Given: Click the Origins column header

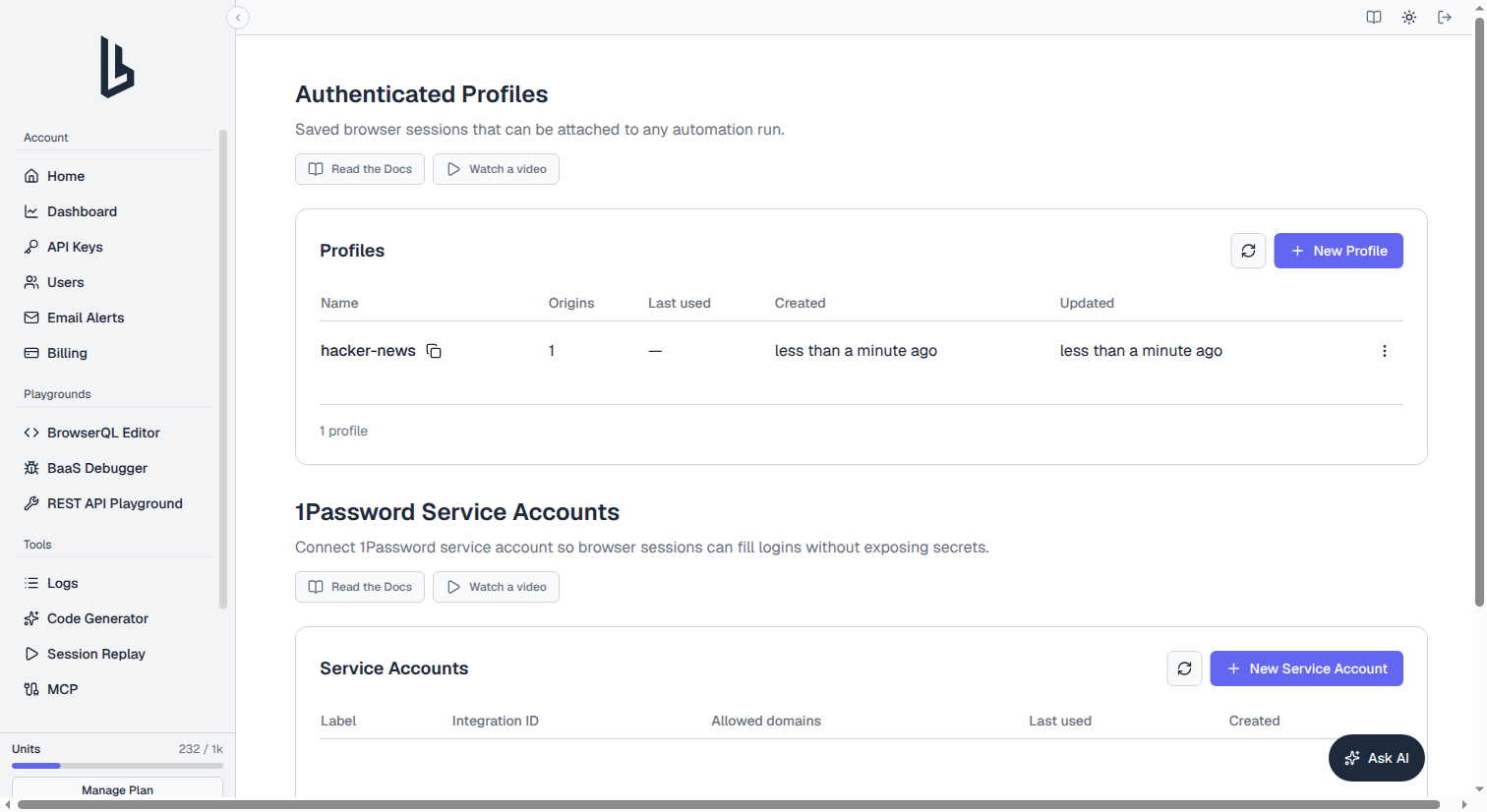Looking at the screenshot, I should [x=571, y=303].
